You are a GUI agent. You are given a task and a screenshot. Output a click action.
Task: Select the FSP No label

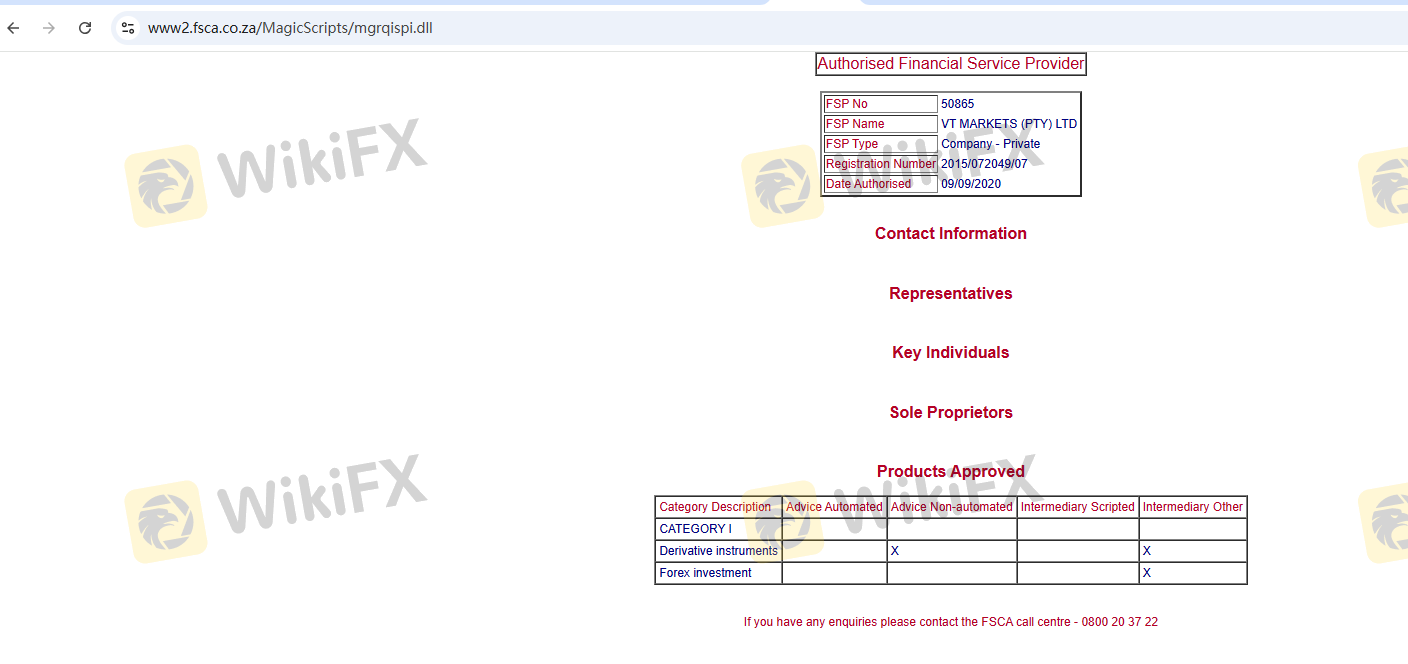(846, 104)
